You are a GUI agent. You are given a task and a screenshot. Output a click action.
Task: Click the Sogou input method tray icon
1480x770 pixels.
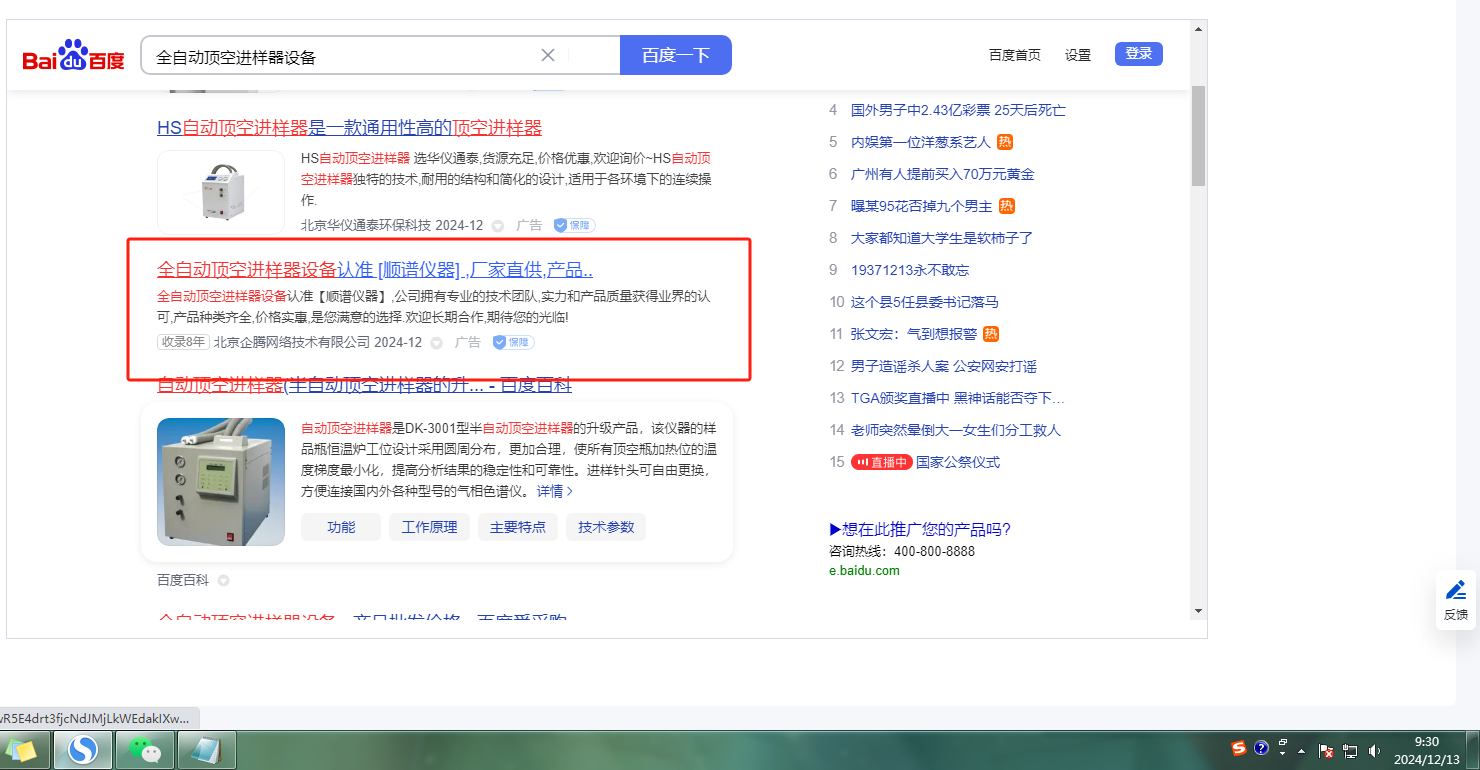click(x=1239, y=748)
